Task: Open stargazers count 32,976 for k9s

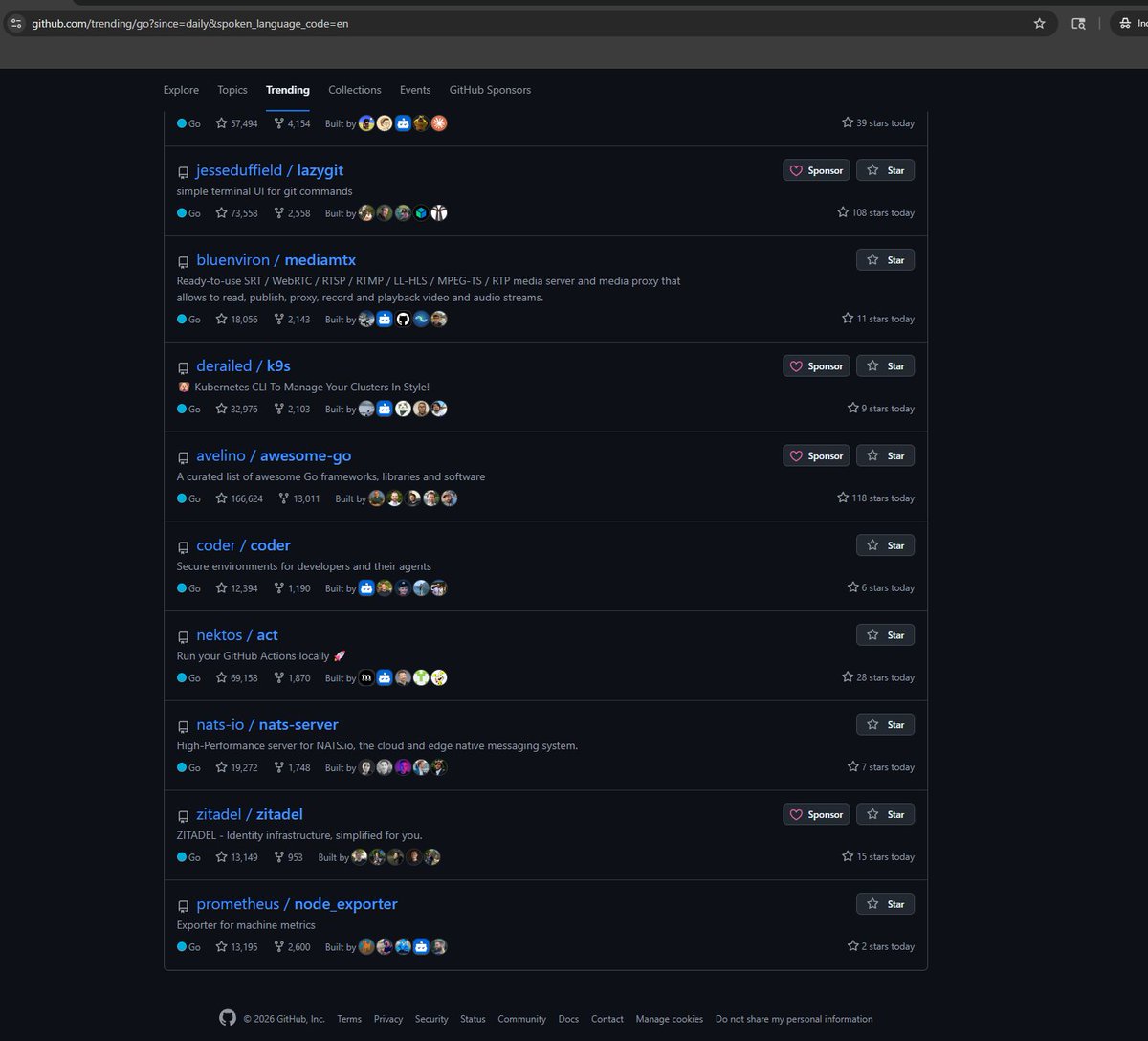Action: tap(236, 409)
